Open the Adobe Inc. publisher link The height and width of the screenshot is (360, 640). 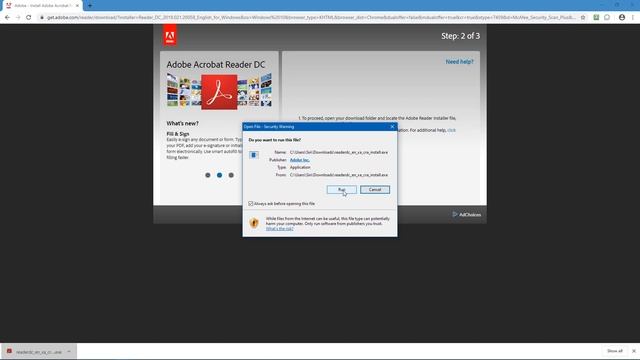(299, 160)
